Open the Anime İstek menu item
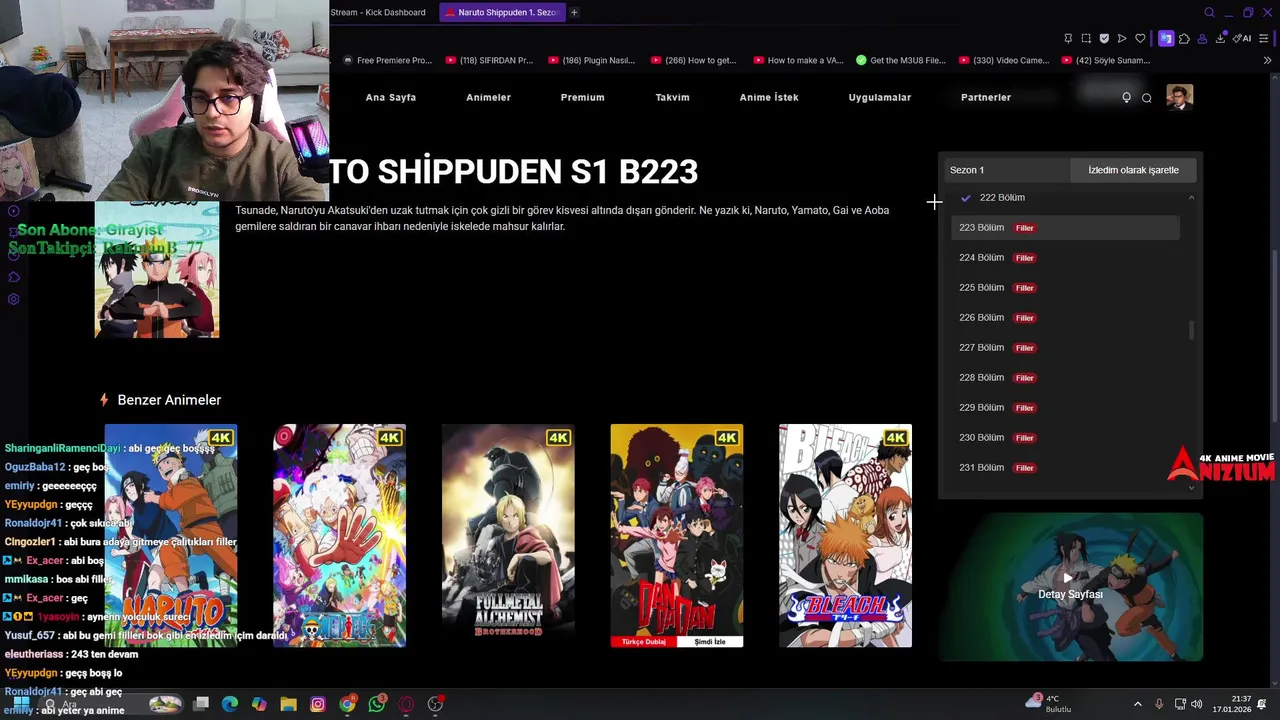Viewport: 1280px width, 720px height. tap(769, 97)
